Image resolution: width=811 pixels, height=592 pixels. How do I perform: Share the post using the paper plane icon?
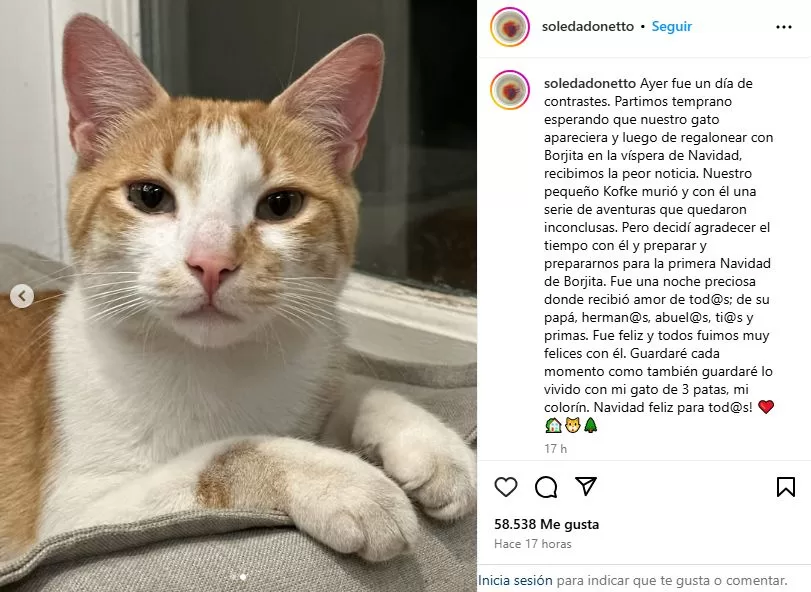pos(586,486)
